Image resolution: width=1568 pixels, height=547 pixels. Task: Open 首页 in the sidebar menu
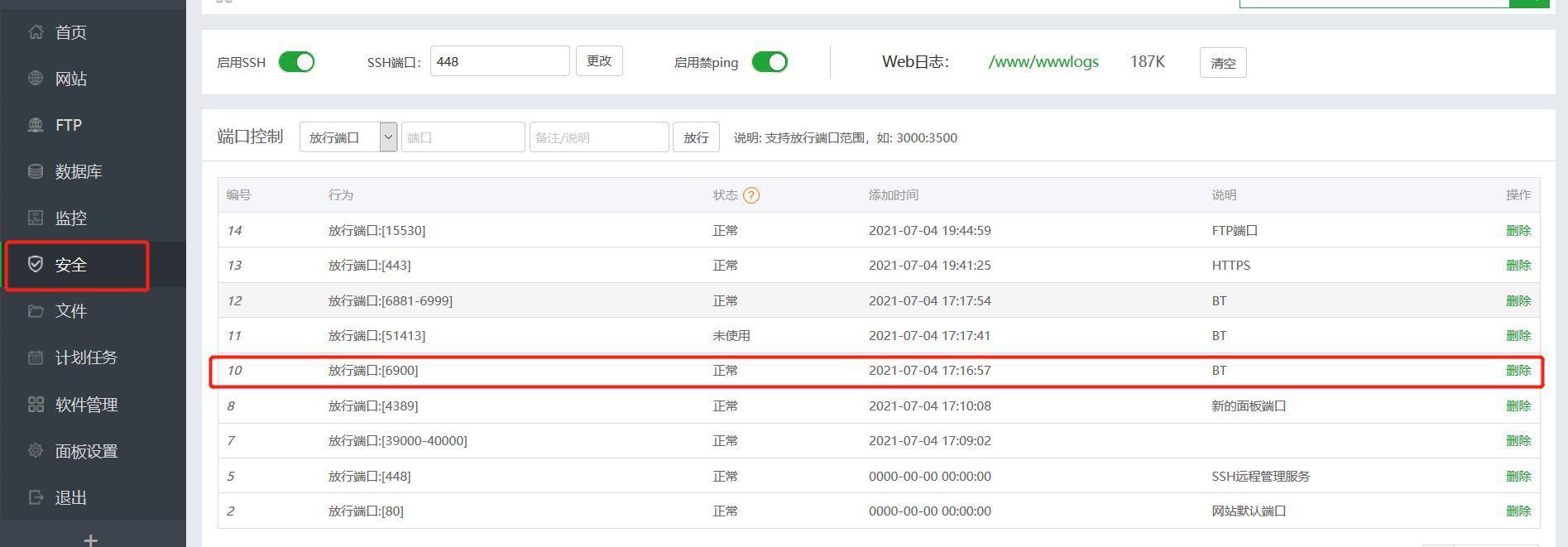pos(71,32)
